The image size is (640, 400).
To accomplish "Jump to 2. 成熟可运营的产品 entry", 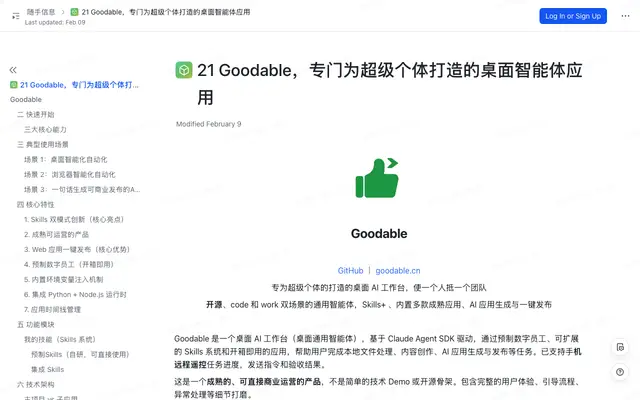I will click(x=56, y=235).
